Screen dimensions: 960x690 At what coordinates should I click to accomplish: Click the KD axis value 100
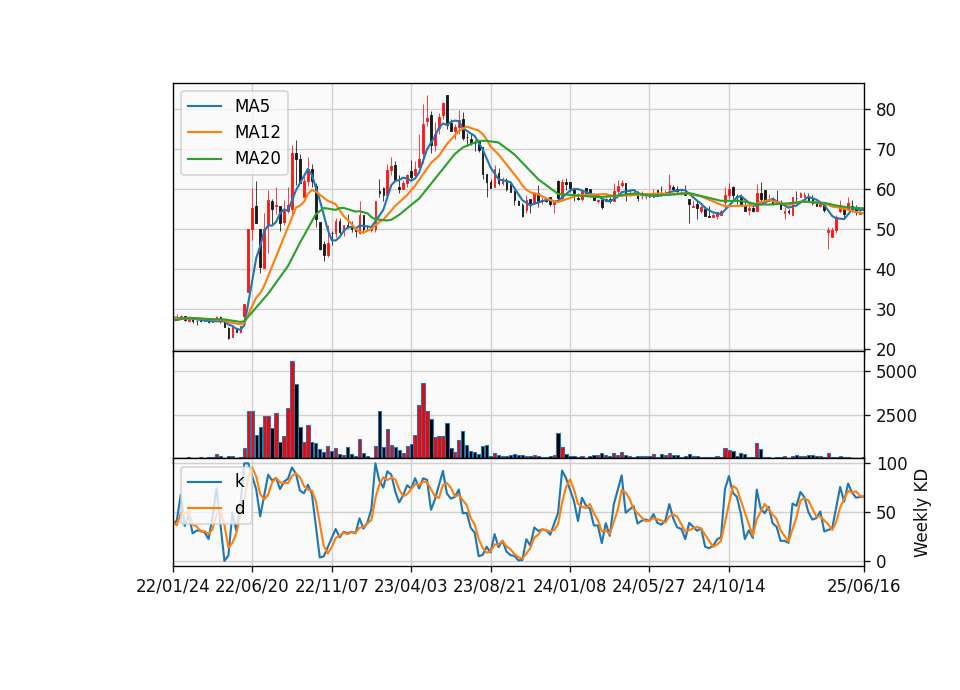click(x=891, y=464)
